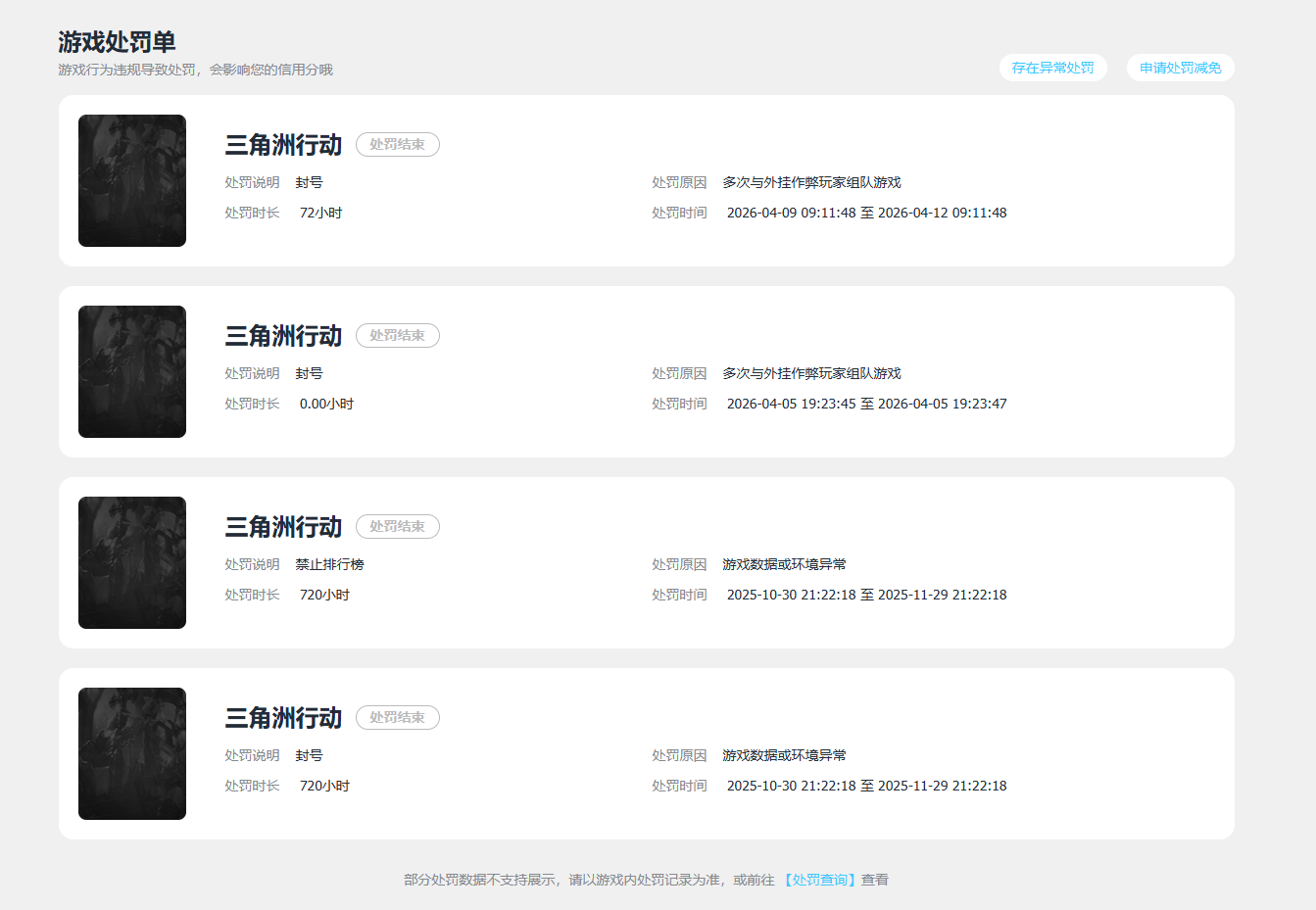
Task: Click 三角洲行动 title in the 禁止排行榜 card
Action: tap(283, 527)
